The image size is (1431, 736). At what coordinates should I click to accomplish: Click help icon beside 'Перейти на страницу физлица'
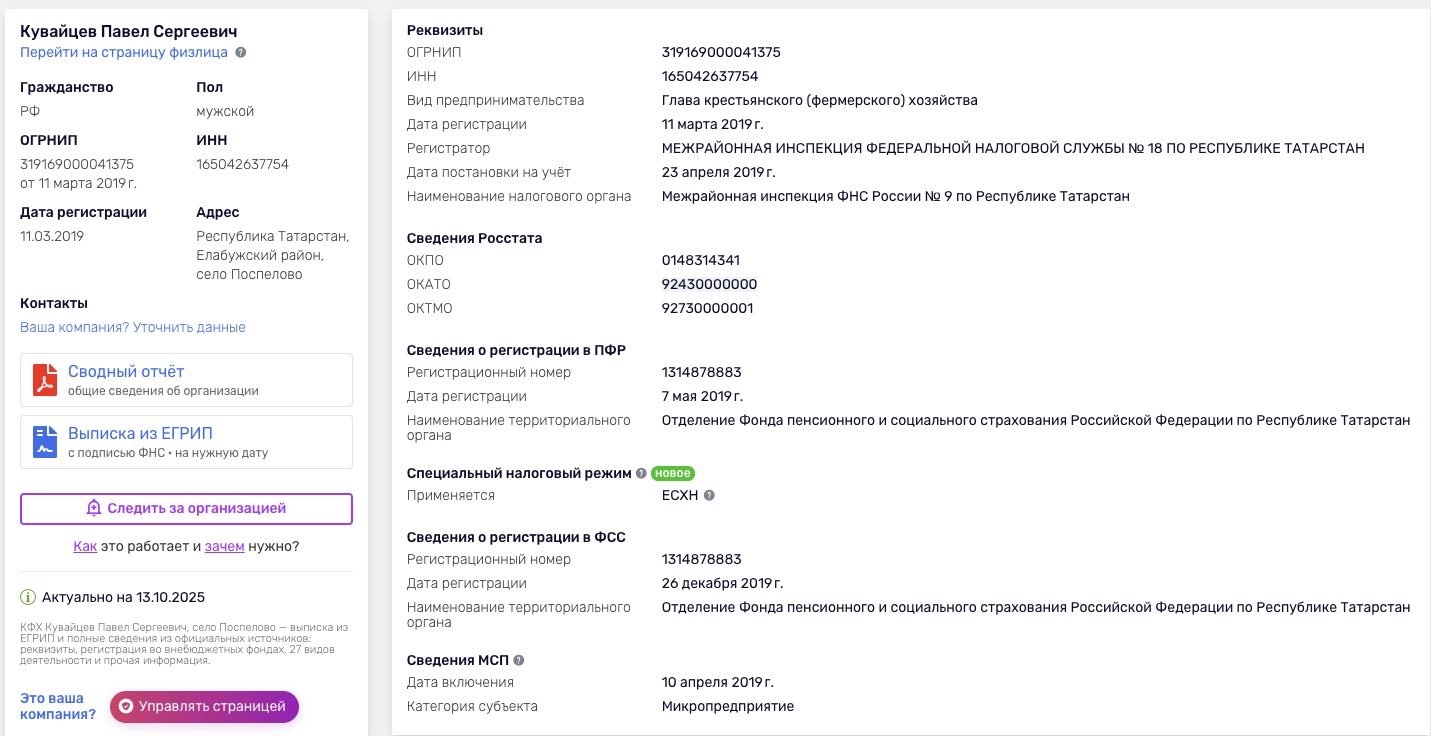click(241, 52)
